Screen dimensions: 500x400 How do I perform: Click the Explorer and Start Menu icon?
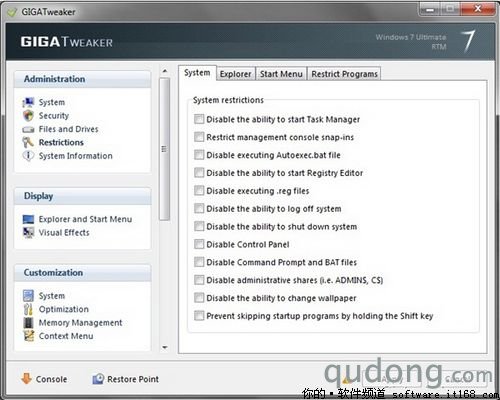(x=28, y=219)
